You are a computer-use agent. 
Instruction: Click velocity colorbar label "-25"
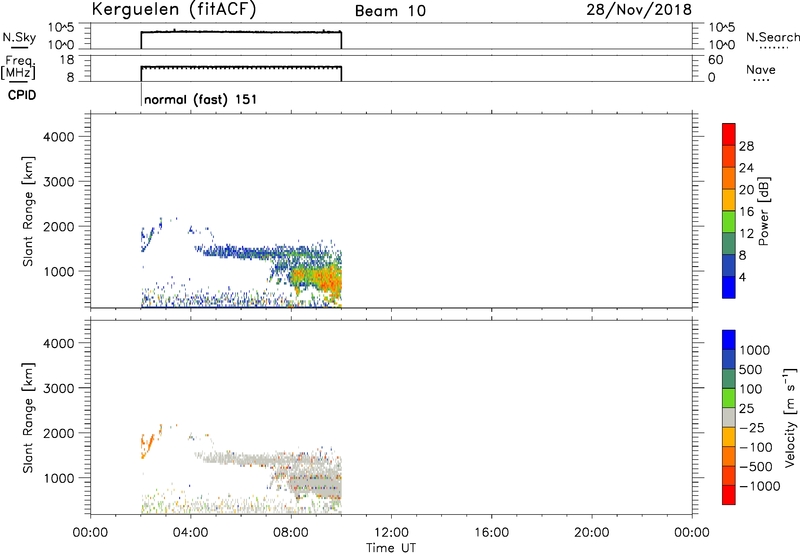[x=752, y=428]
